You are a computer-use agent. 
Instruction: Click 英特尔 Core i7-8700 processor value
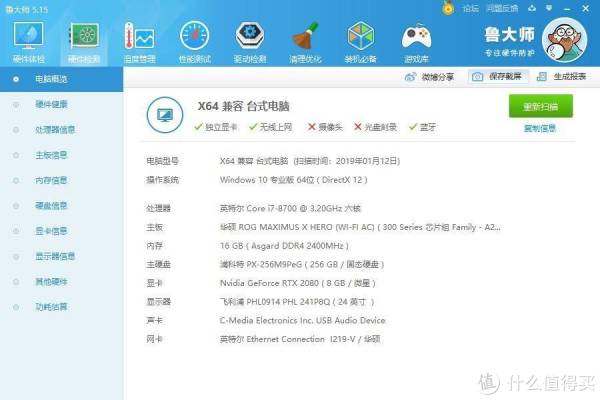click(x=290, y=208)
